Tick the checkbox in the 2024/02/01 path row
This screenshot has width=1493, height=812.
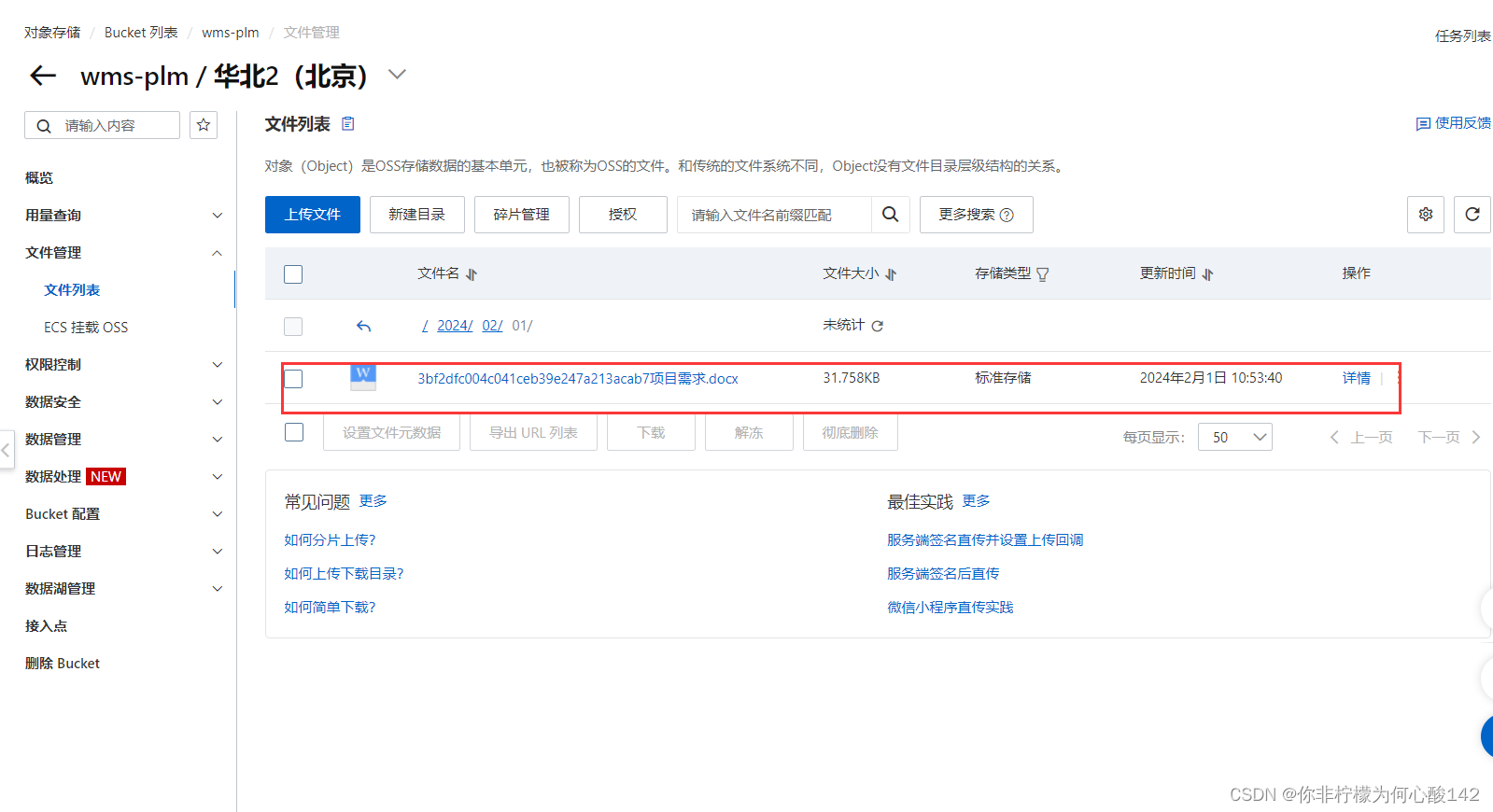pos(293,326)
